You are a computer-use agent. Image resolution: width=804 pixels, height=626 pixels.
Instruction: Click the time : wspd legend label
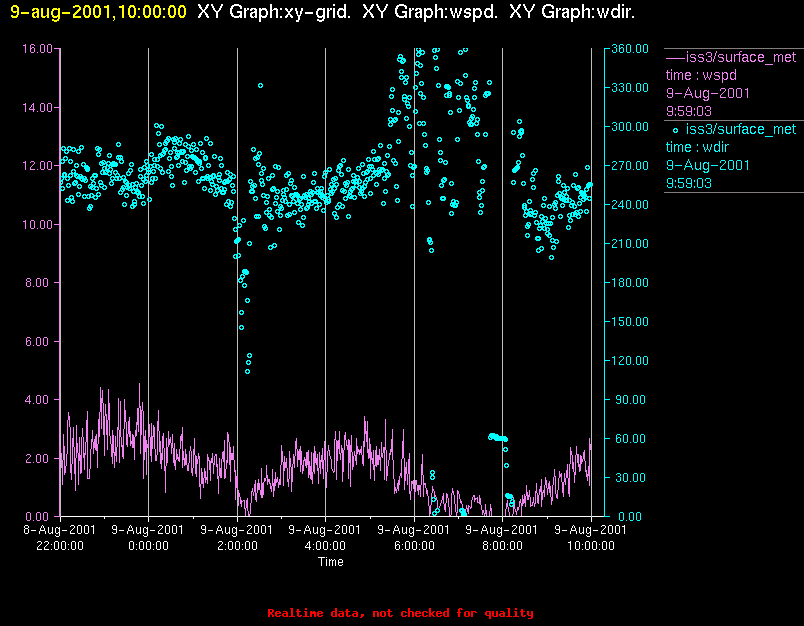click(x=701, y=75)
